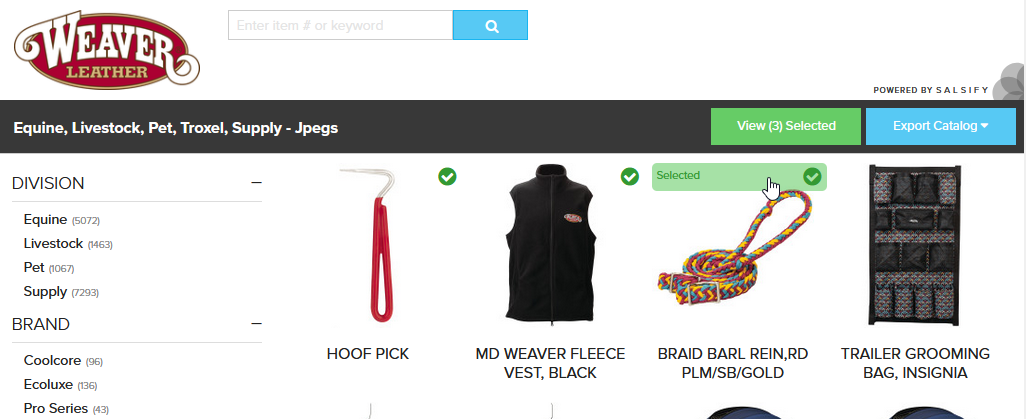Deselect the Fleece Vest checkmark
The height and width of the screenshot is (419, 1026).
(629, 176)
